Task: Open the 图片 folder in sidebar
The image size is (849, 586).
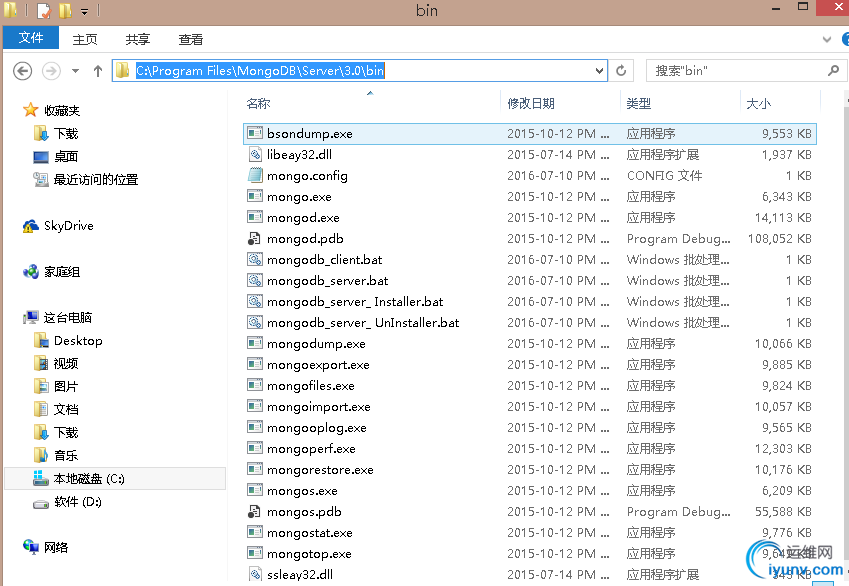Action: click(x=56, y=386)
